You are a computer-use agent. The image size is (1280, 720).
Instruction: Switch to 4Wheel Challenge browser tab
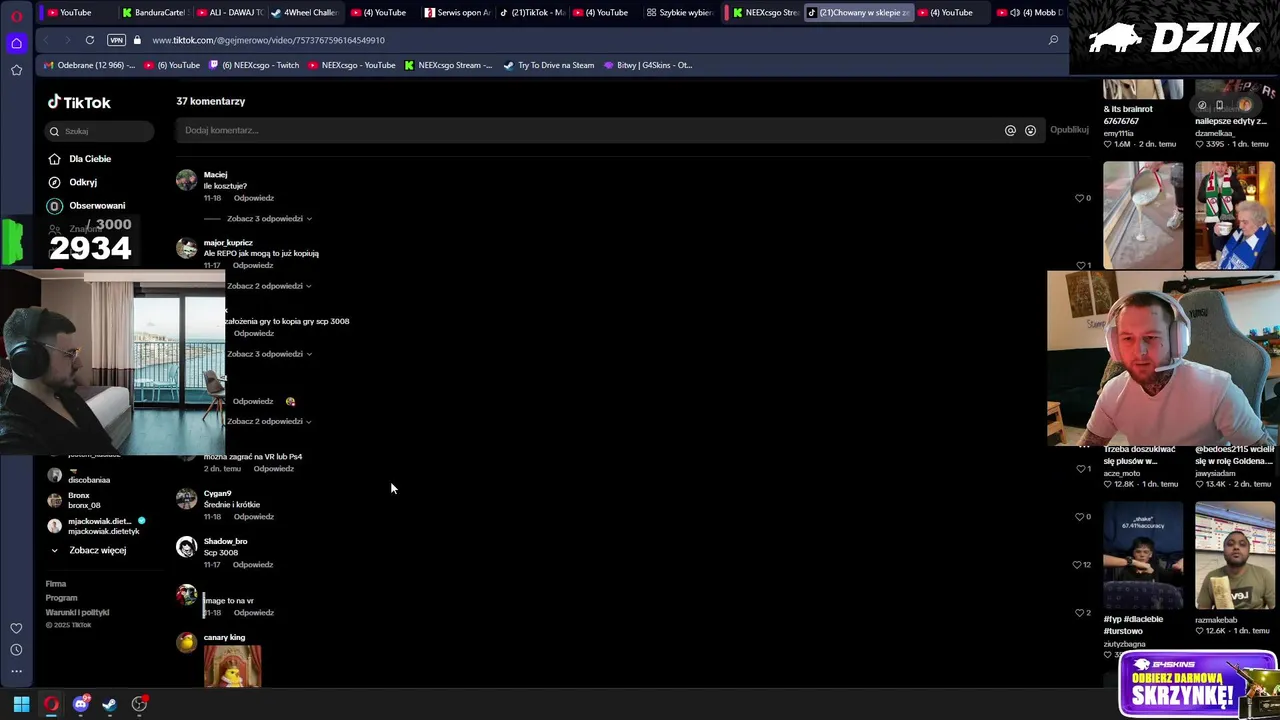303,13
